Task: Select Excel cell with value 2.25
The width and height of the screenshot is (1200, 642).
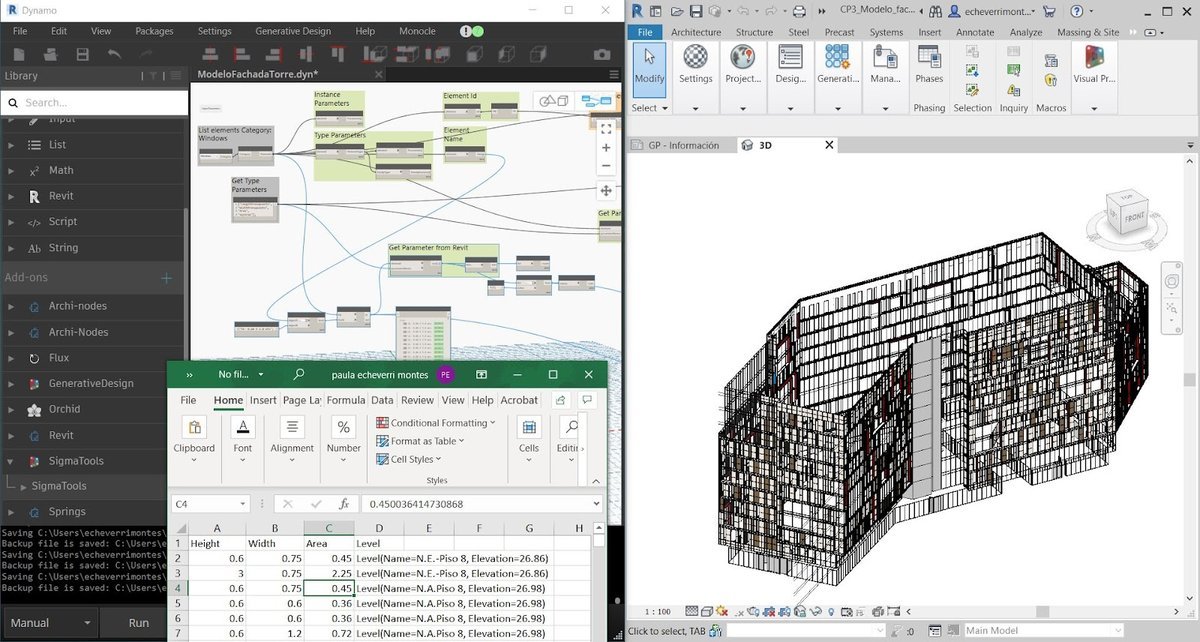Action: [329, 573]
